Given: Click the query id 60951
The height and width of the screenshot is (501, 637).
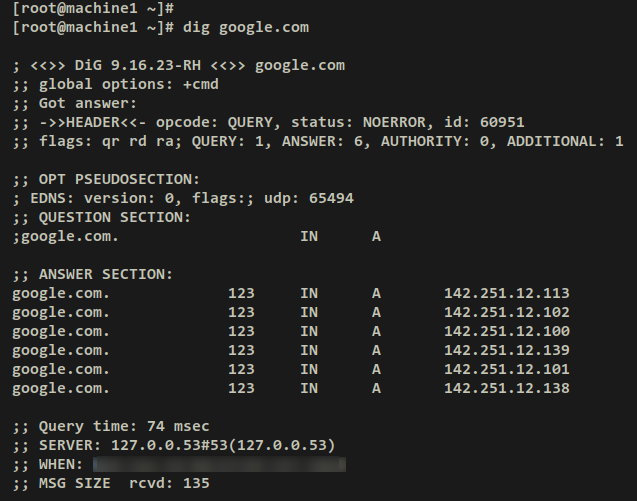Looking at the screenshot, I should (x=502, y=122).
